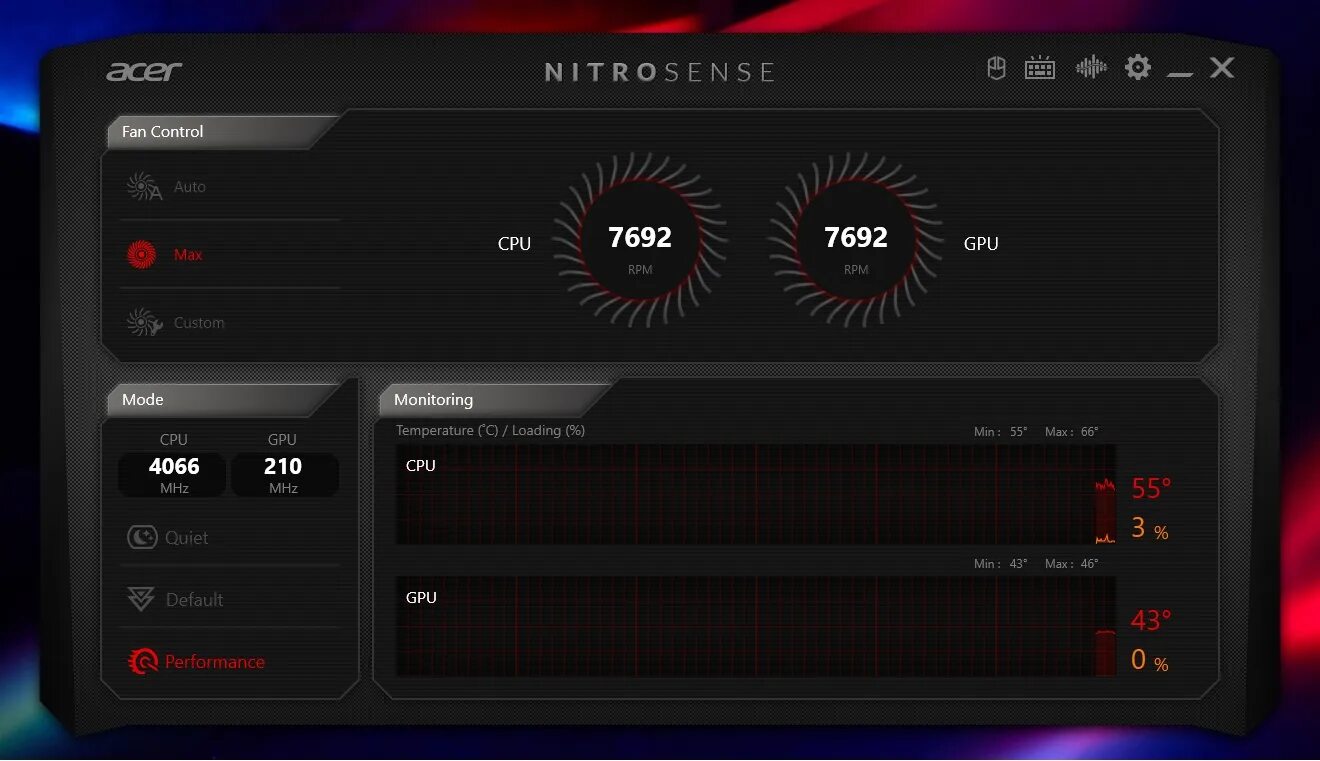The width and height of the screenshot is (1320, 761).
Task: Close the NitroSense window
Action: 1222,68
